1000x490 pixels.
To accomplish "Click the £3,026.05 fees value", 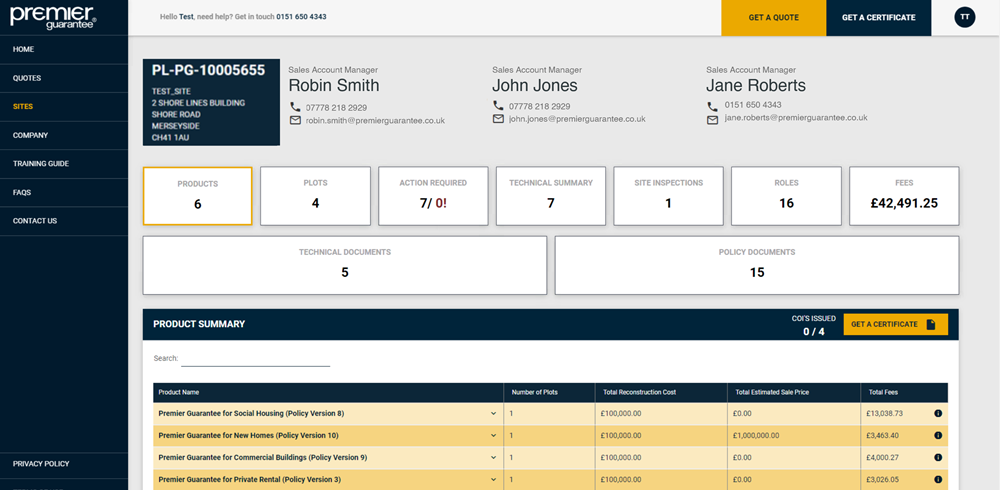I will click(x=883, y=479).
